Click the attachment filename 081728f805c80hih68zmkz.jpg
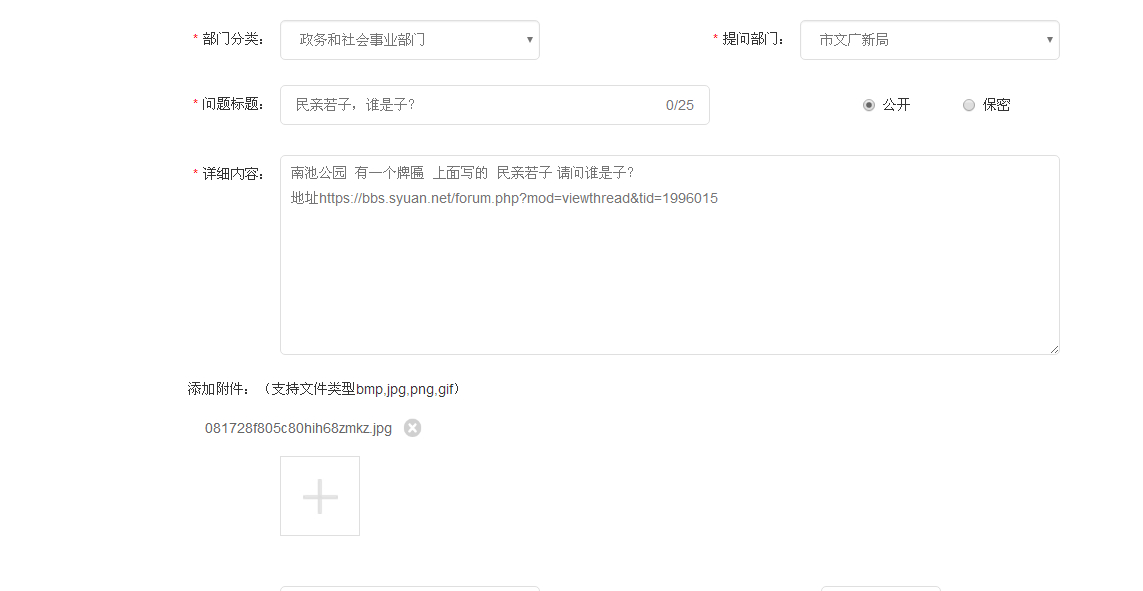Image resolution: width=1143 pixels, height=591 pixels. coord(295,427)
